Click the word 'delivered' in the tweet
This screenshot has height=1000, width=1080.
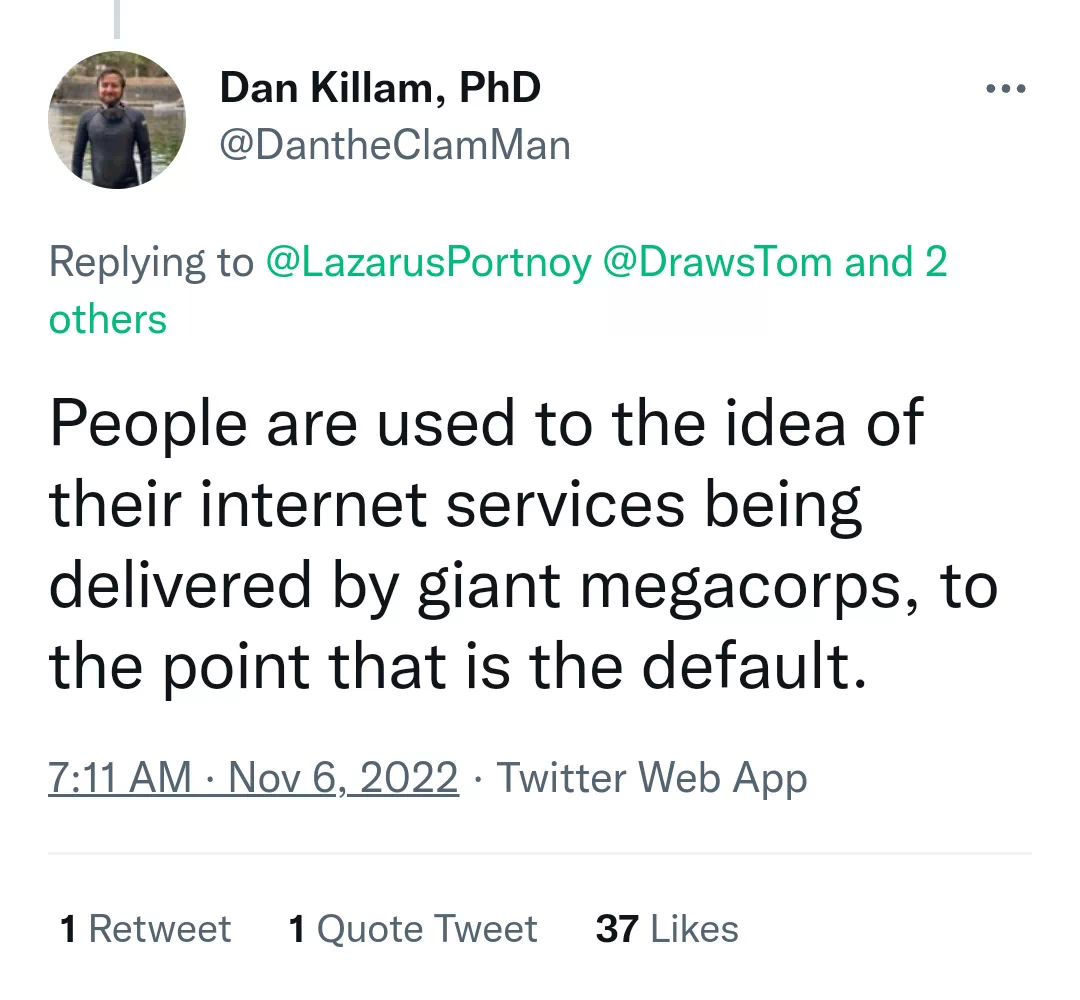pyautogui.click(x=180, y=585)
